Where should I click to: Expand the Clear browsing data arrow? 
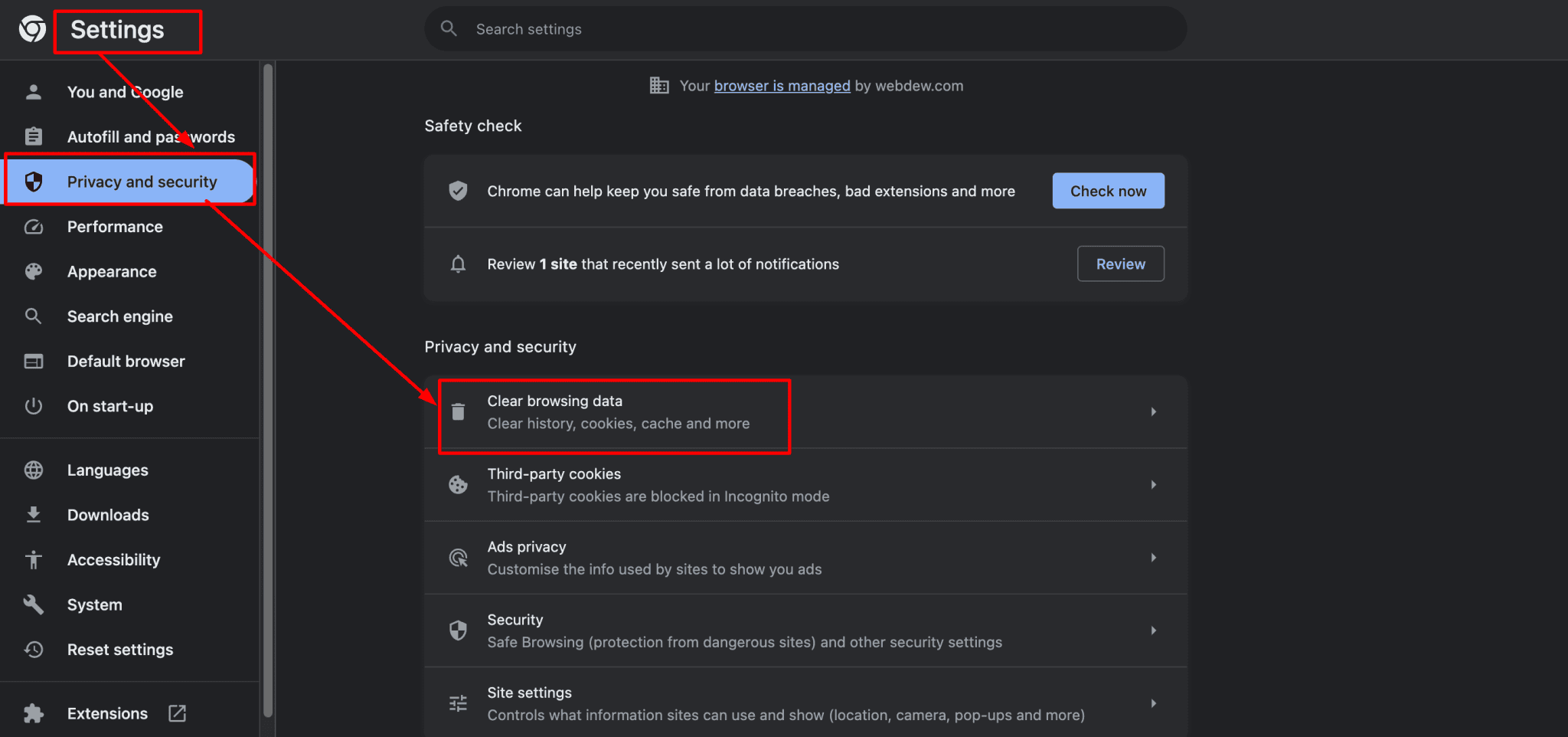coord(1153,412)
